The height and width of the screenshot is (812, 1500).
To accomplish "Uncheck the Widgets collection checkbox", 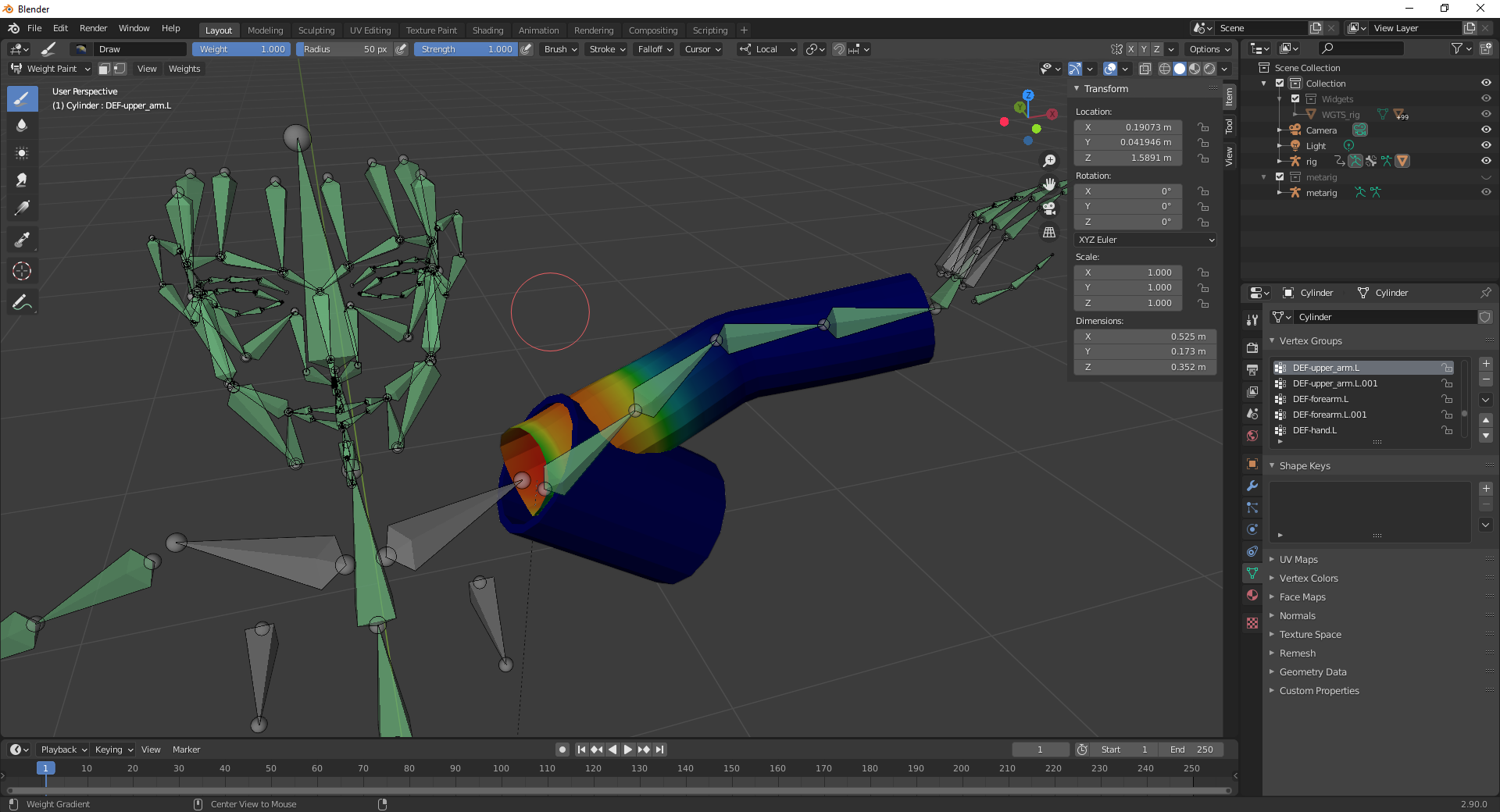I will 1295,99.
